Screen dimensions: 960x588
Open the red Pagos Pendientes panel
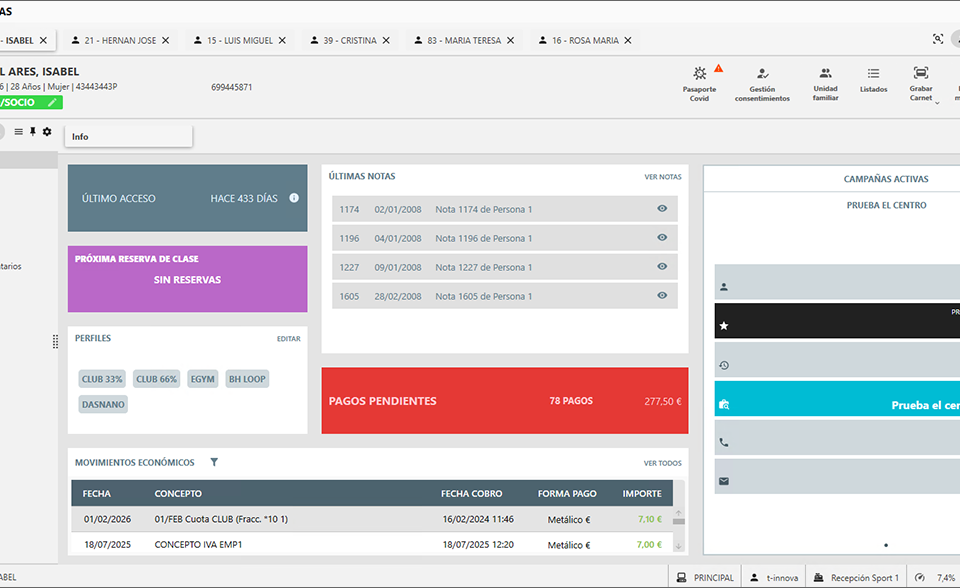coord(504,401)
